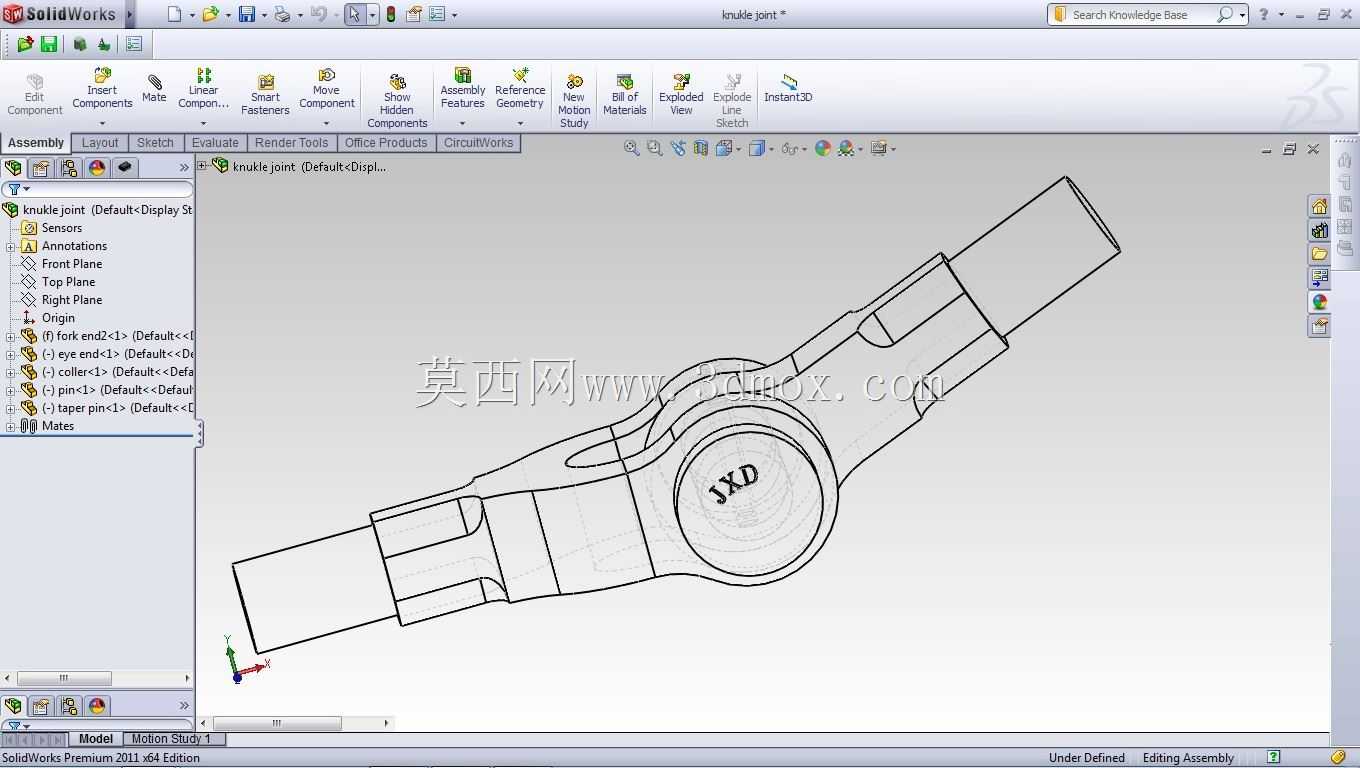
Task: Open the Options icon in the top toolbar
Action: pos(435,14)
